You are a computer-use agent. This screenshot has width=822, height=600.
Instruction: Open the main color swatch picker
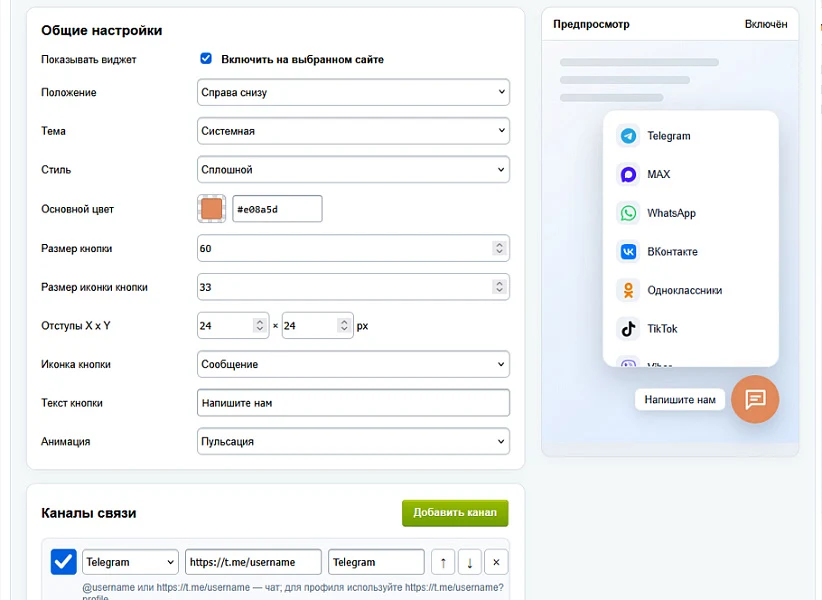point(212,209)
